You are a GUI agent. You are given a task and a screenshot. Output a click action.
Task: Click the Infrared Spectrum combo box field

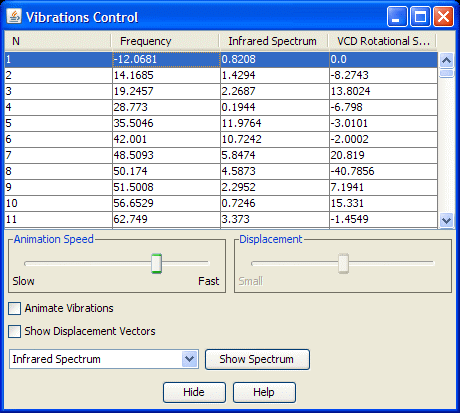(x=104, y=359)
